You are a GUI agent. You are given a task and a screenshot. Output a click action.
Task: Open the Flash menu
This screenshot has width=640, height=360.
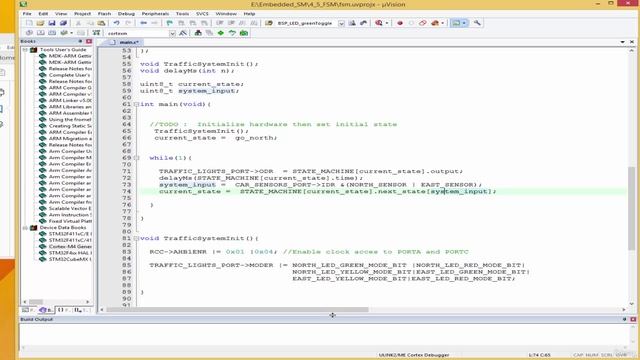(x=104, y=13)
